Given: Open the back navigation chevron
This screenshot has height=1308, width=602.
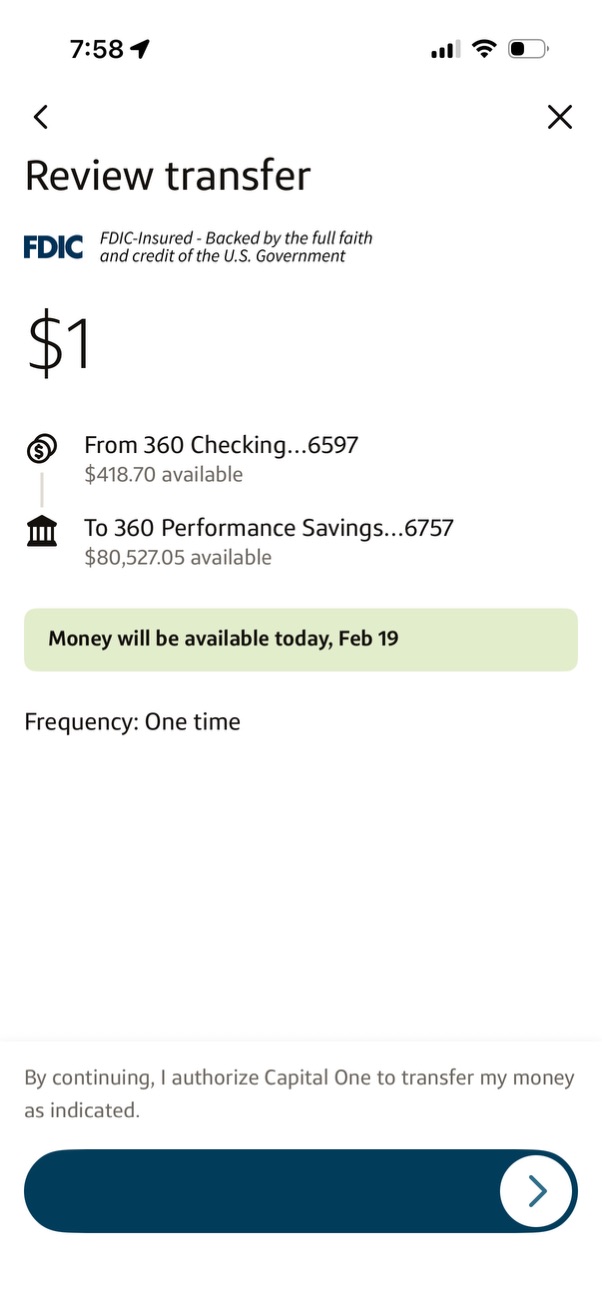Looking at the screenshot, I should pyautogui.click(x=40, y=117).
